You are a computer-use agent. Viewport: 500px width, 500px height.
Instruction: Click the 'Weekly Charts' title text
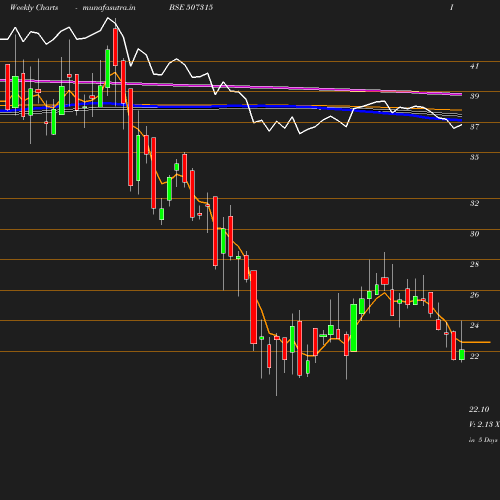tap(34, 7)
